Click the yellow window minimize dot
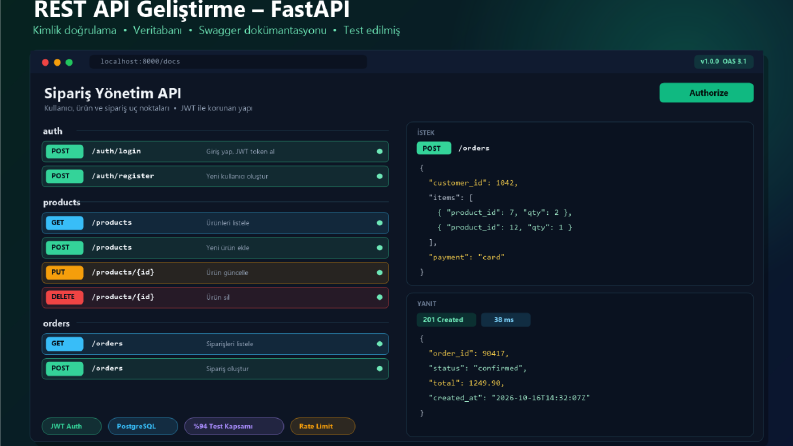 [x=57, y=62]
